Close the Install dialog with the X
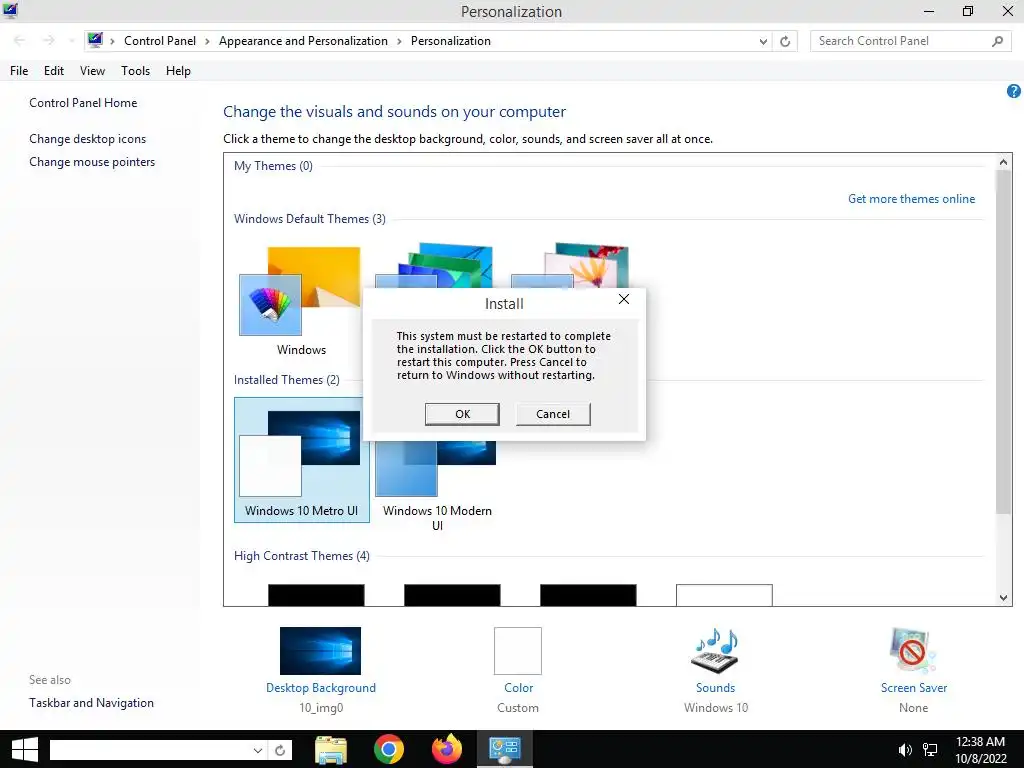The image size is (1024, 768). tap(624, 299)
